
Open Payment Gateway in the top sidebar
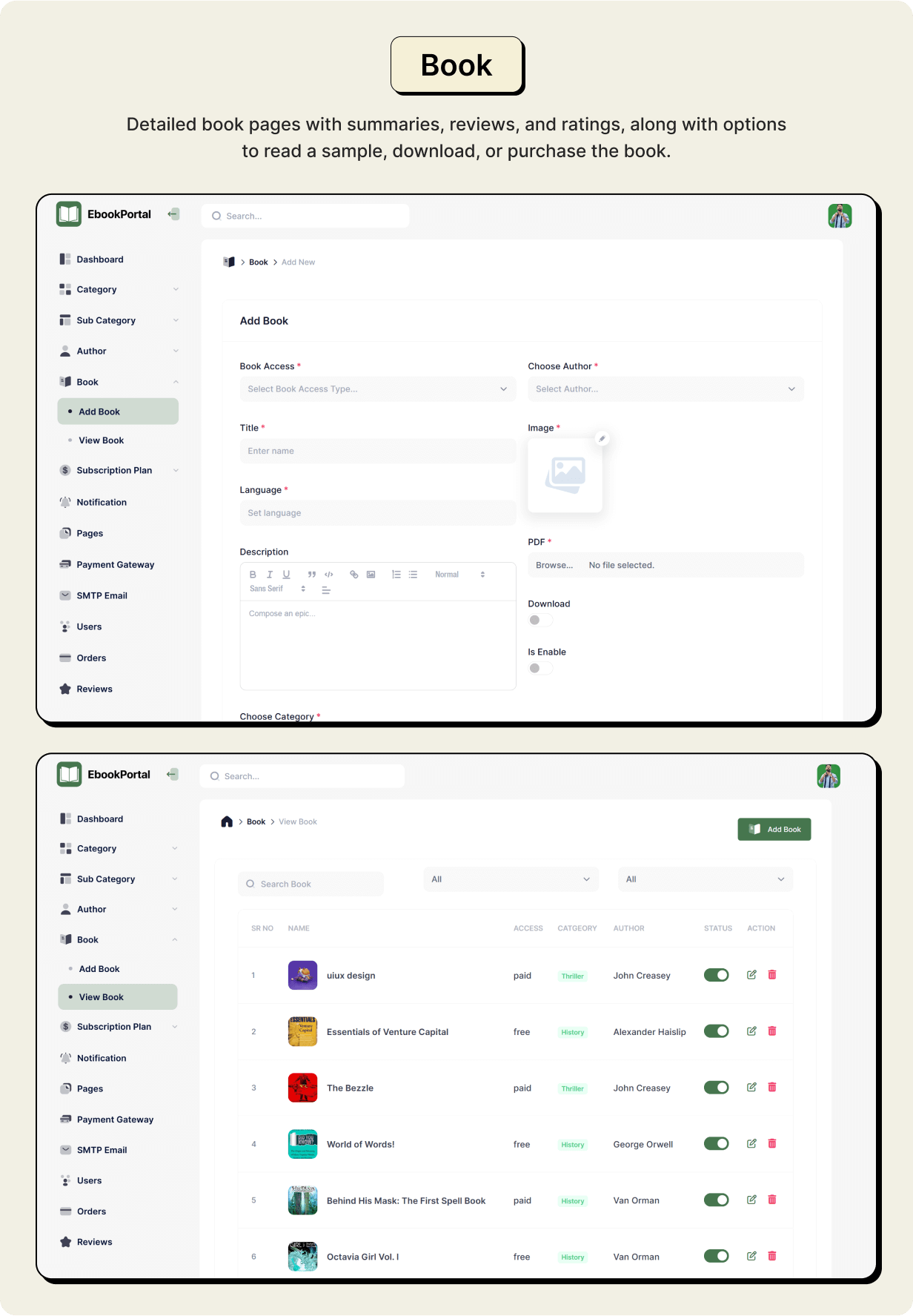(x=115, y=565)
